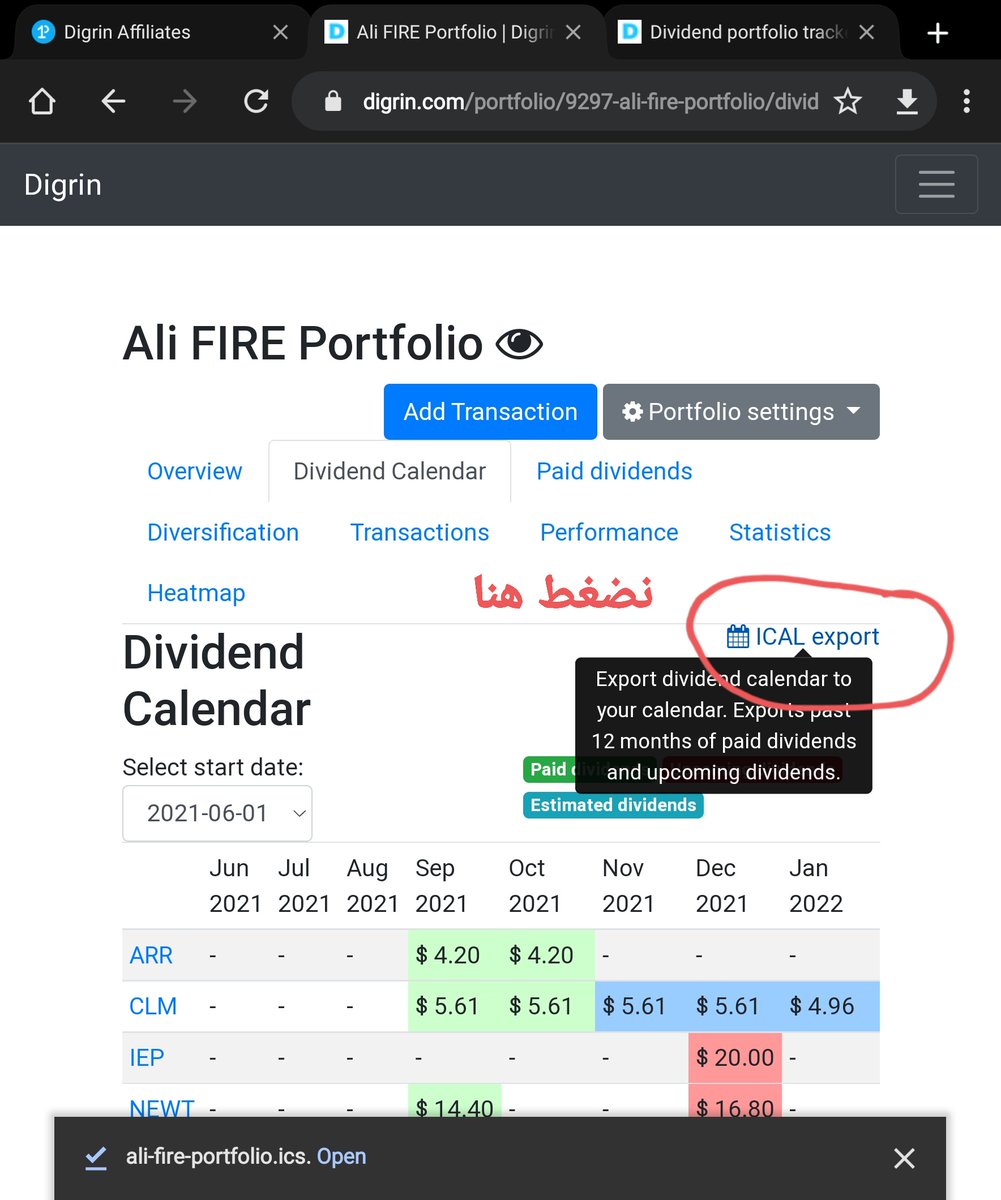Bookmark page with the star icon
Screen dimensions: 1001x1200
tap(848, 101)
